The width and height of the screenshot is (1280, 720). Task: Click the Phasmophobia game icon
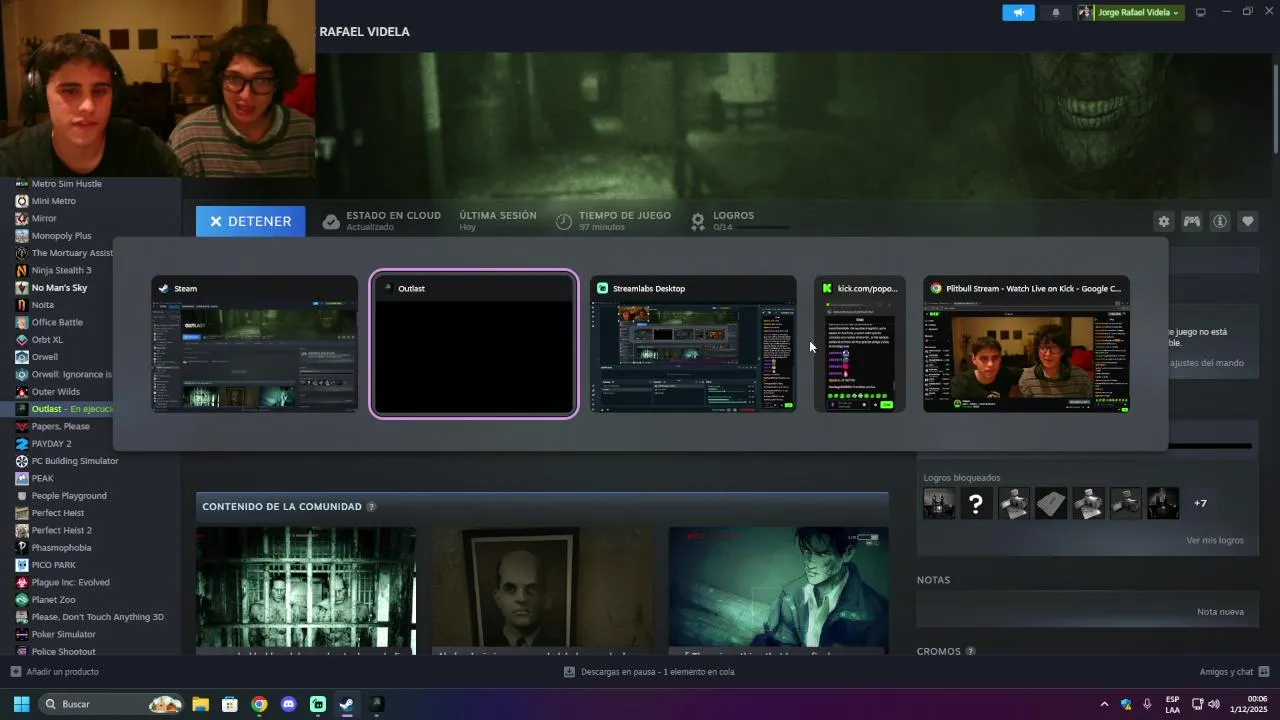coord(22,548)
